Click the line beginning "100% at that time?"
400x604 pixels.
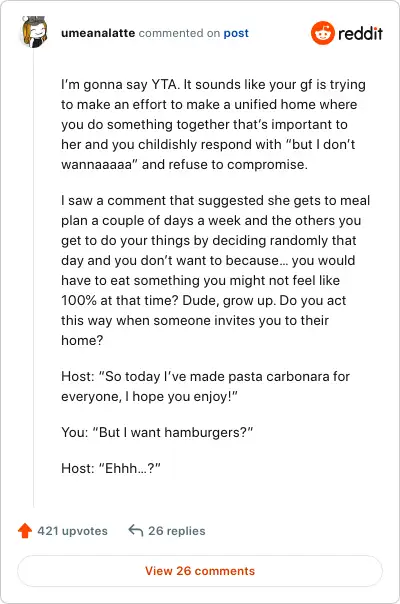pos(203,300)
